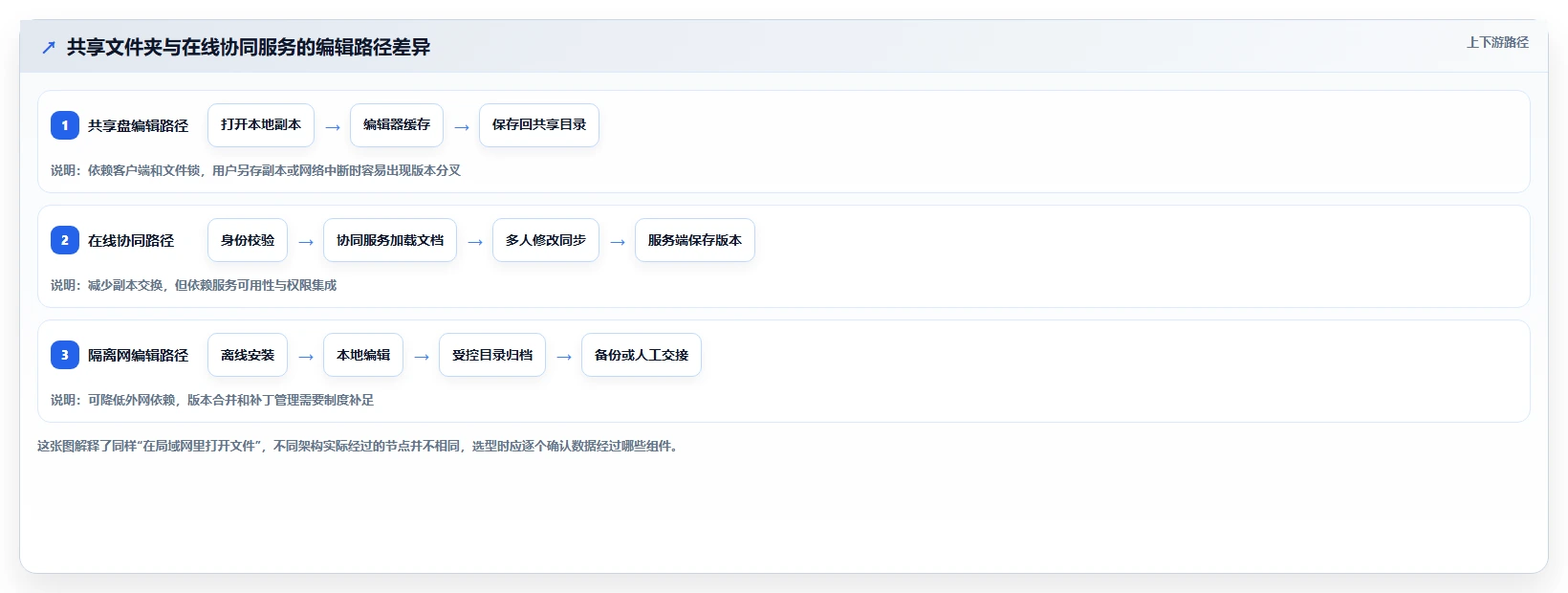Click the 本地编辑 step box
Viewport: 1568px width, 593px height.
coord(363,355)
